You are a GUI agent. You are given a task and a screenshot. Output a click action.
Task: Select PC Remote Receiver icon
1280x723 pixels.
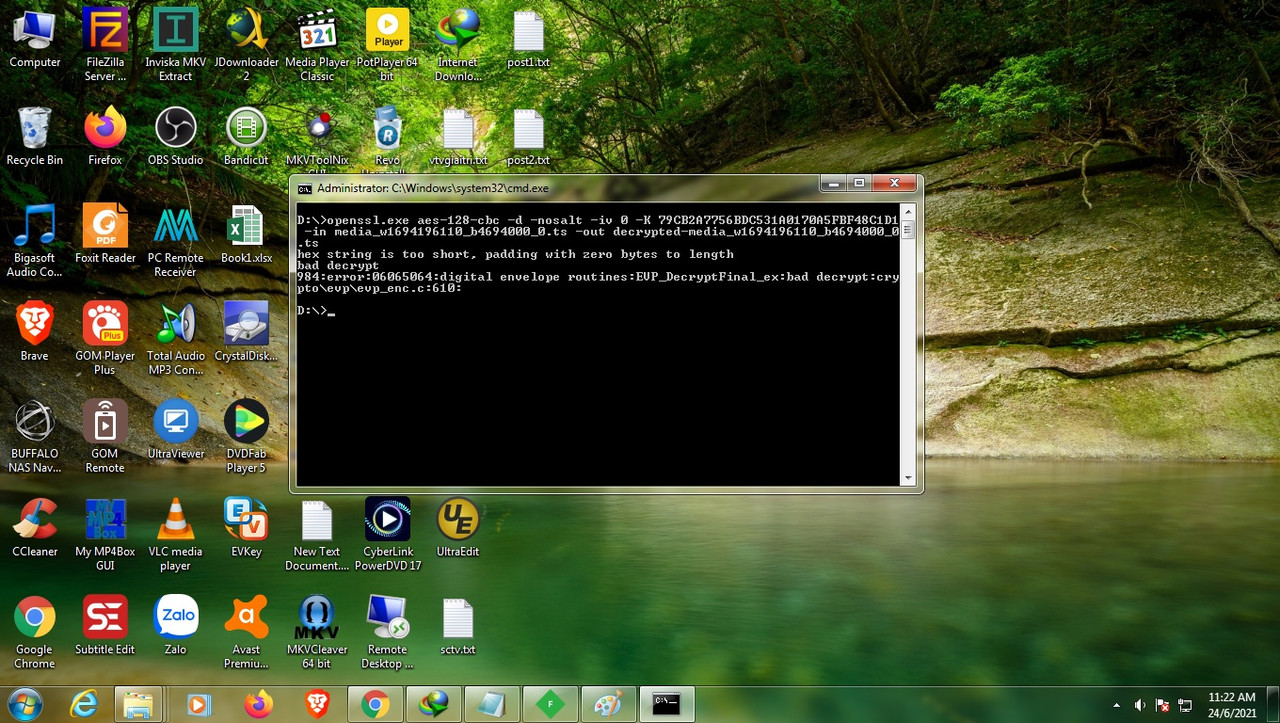[x=175, y=241]
